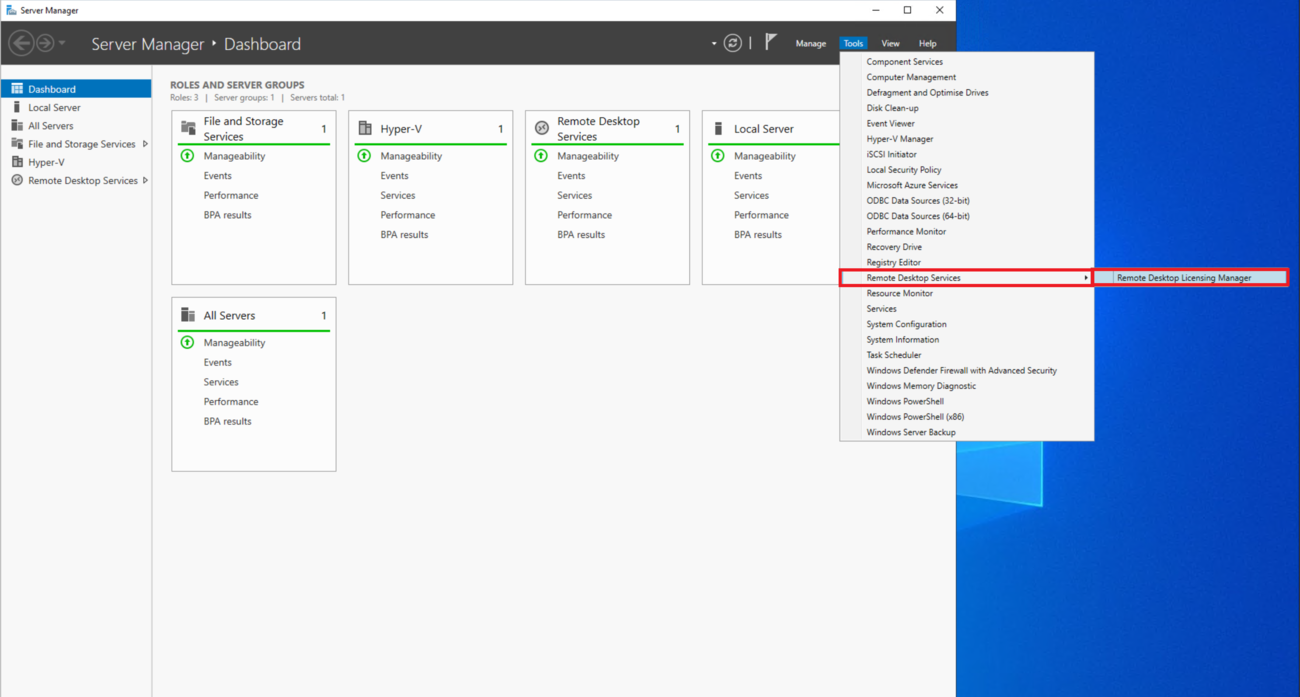1300x697 pixels.
Task: Open the notifications flag icon
Action: click(771, 42)
